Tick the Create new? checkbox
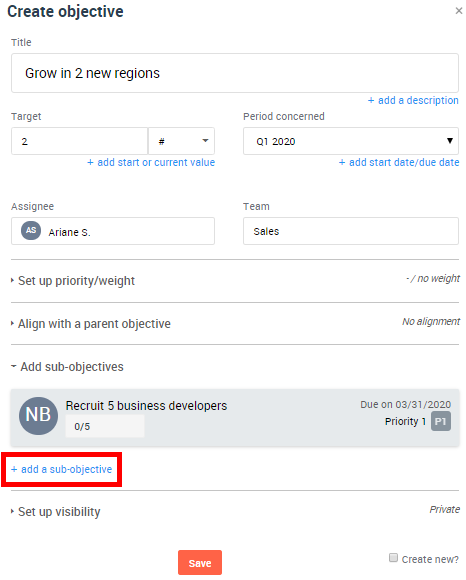The image size is (466, 580). pyautogui.click(x=394, y=557)
